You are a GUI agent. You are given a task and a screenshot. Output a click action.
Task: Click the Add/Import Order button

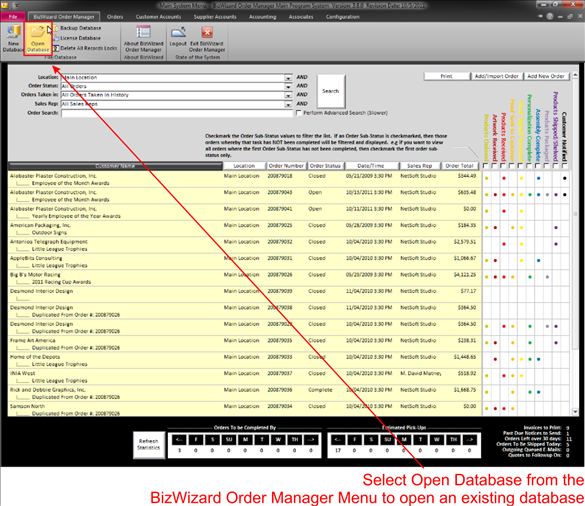[497, 76]
